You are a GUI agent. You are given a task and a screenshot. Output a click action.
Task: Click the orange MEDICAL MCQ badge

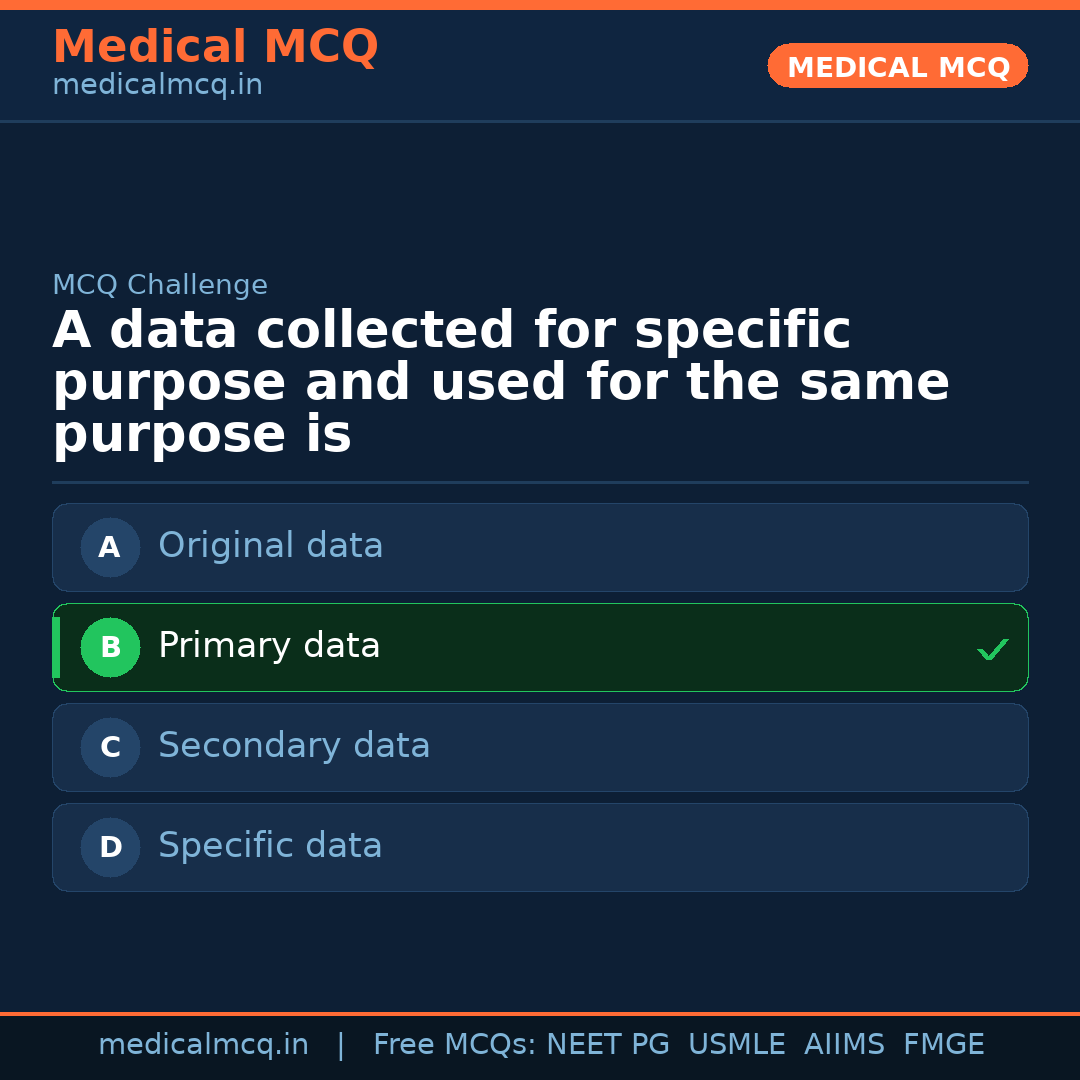click(897, 66)
